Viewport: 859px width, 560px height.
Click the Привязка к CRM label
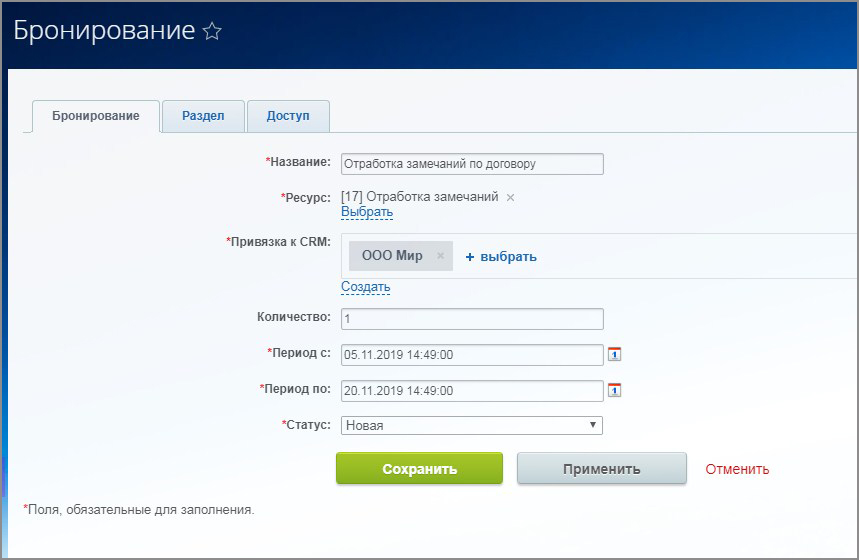(x=278, y=242)
